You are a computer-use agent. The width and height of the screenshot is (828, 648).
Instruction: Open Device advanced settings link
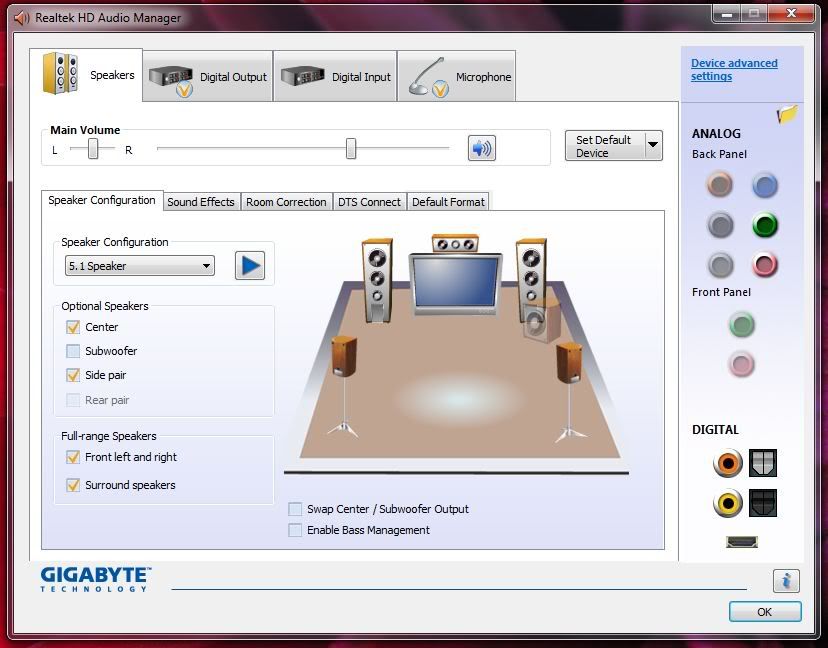733,70
